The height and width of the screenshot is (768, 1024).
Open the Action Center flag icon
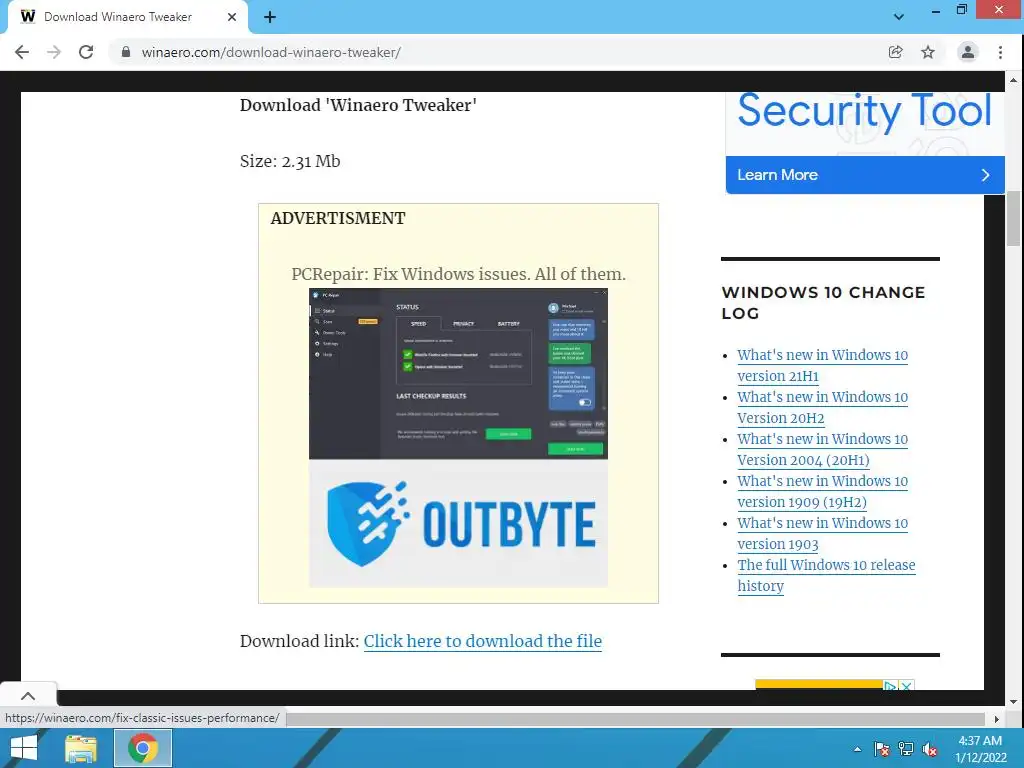pos(881,749)
